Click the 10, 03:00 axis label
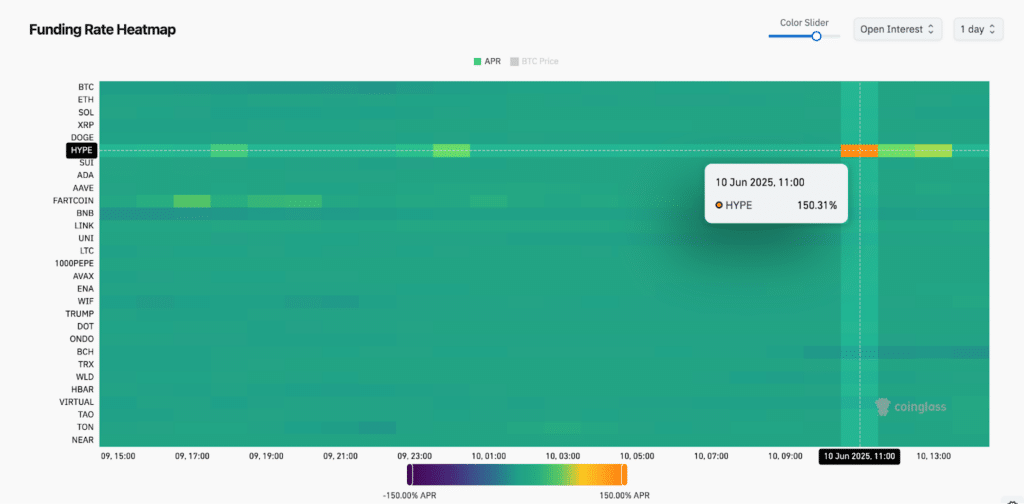The width and height of the screenshot is (1024, 504). coord(563,457)
